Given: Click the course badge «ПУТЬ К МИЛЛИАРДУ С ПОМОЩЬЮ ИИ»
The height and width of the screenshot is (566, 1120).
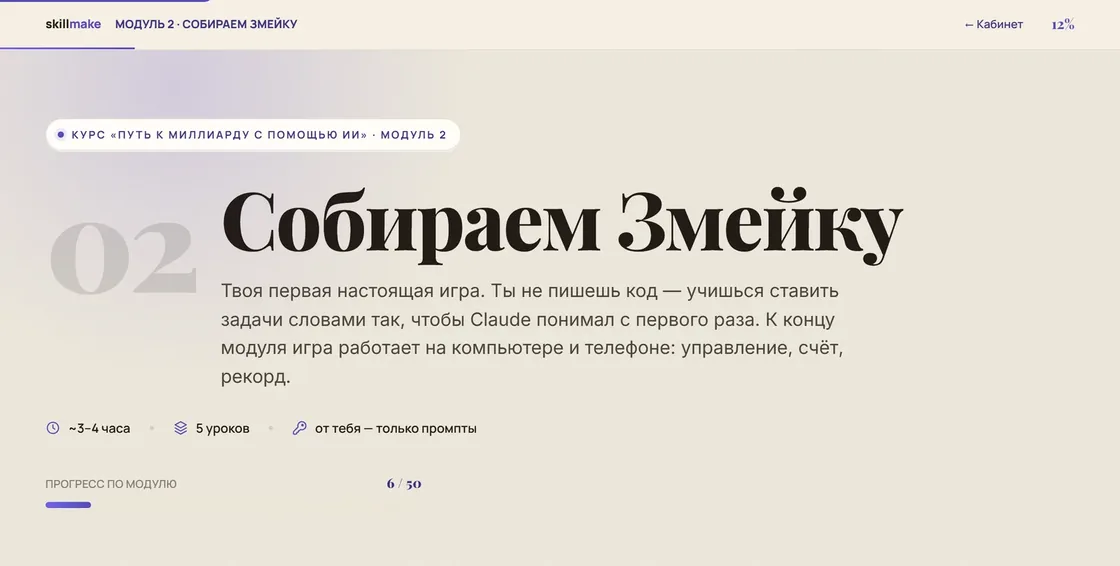Looking at the screenshot, I should click(252, 135).
